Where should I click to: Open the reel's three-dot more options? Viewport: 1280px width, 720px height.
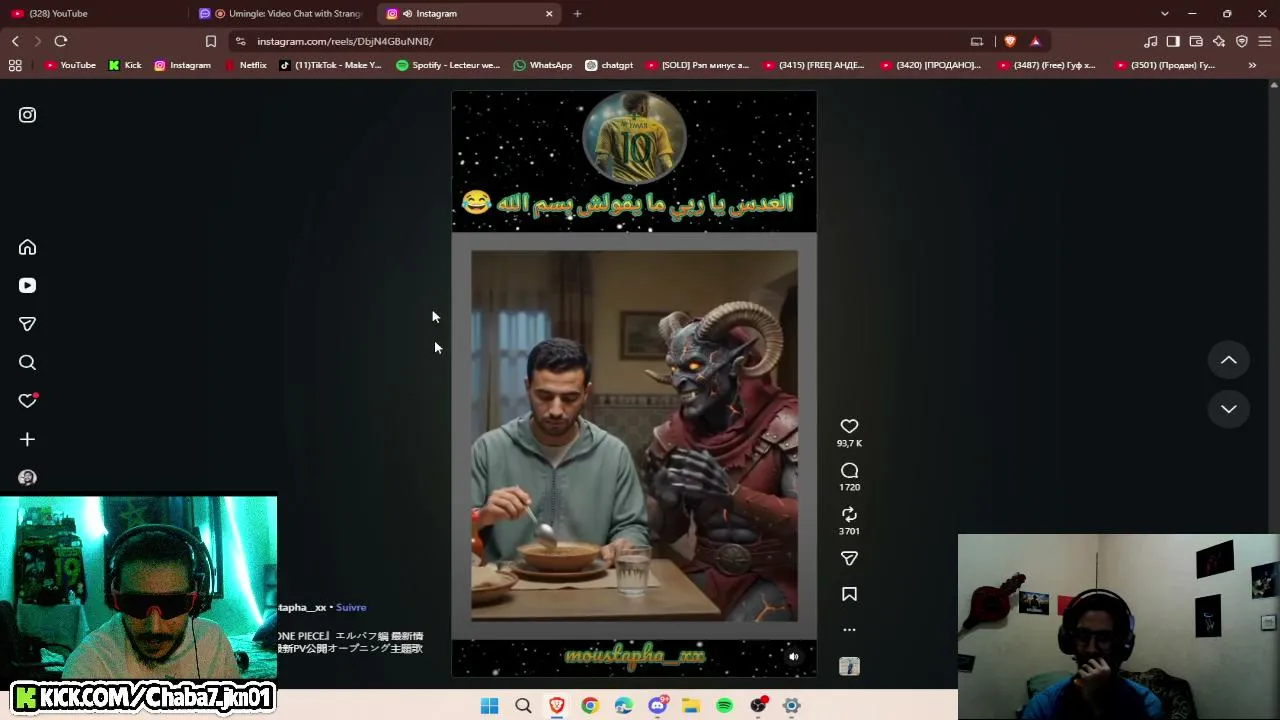click(849, 630)
